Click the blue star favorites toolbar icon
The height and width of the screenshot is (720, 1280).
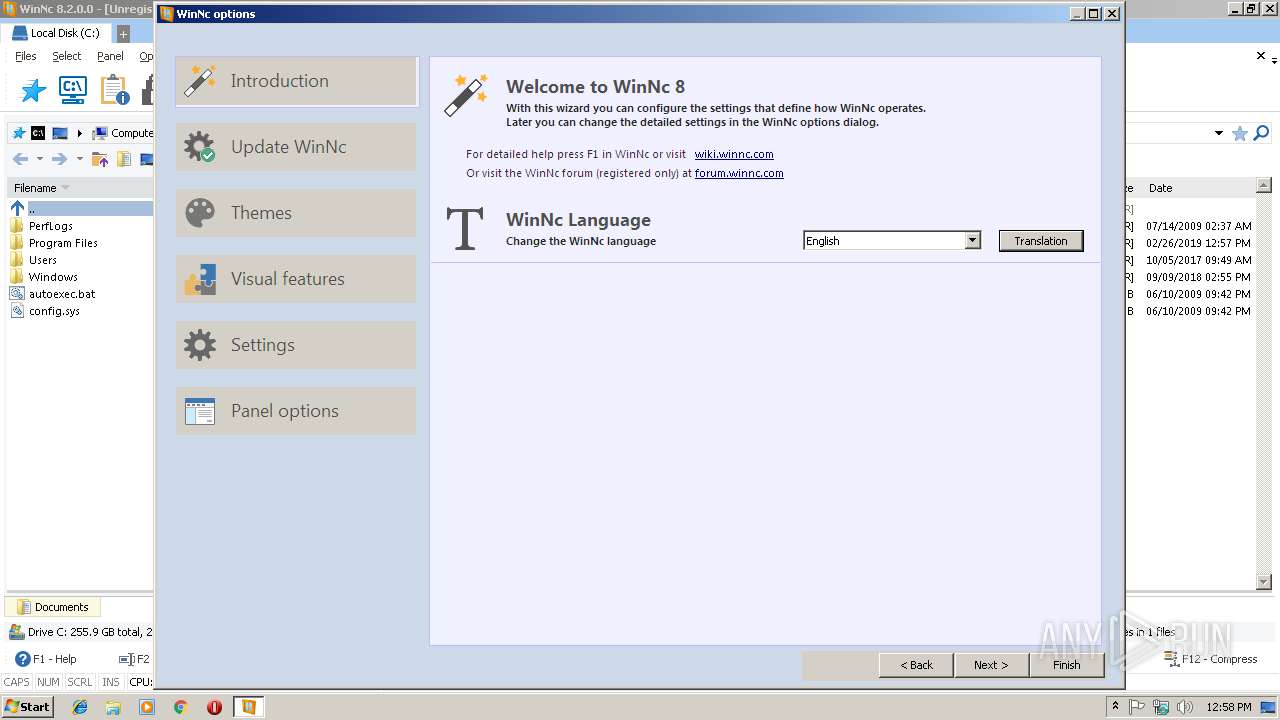tap(33, 91)
